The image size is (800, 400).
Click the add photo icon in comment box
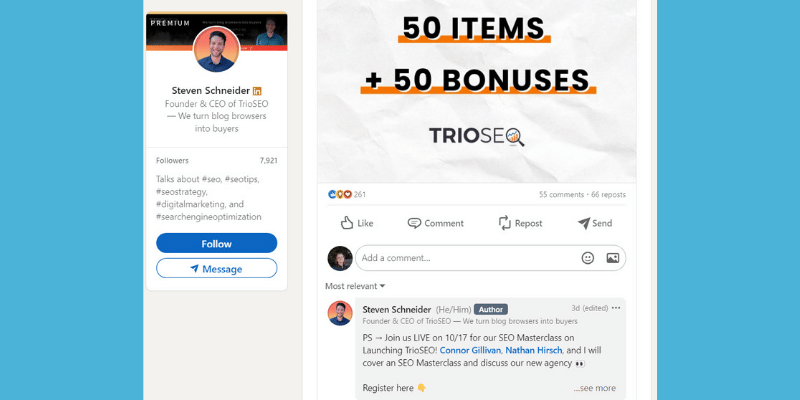click(x=613, y=258)
